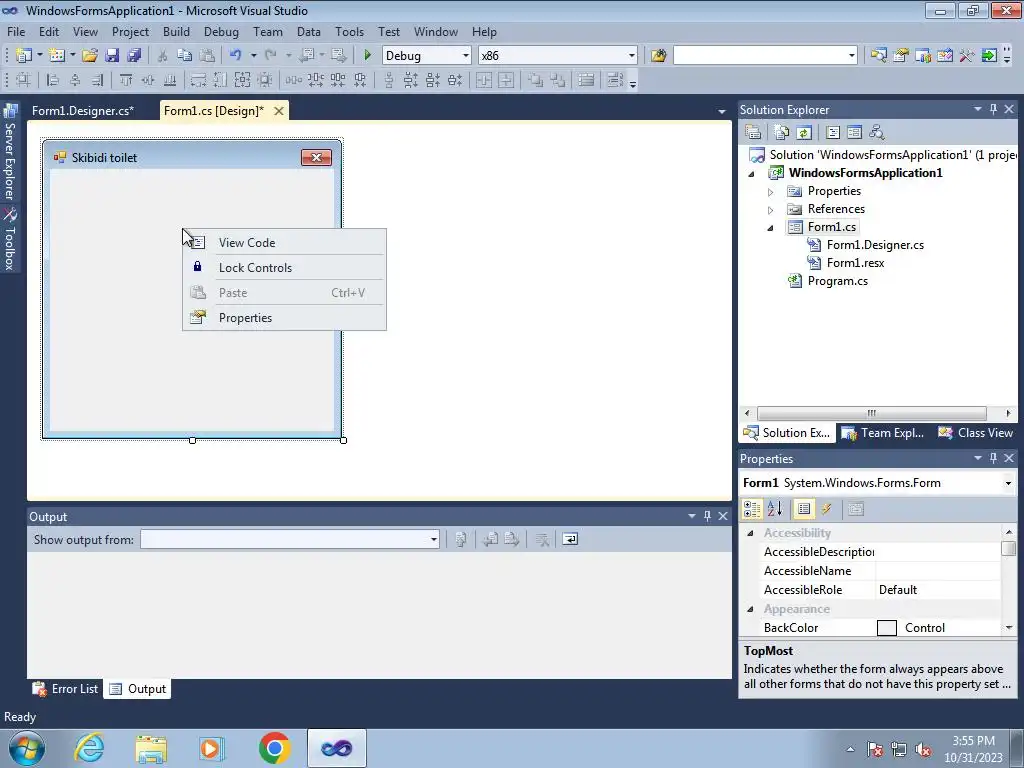Image resolution: width=1024 pixels, height=768 pixels.
Task: Choose Properties from context menu
Action: [x=284, y=318]
